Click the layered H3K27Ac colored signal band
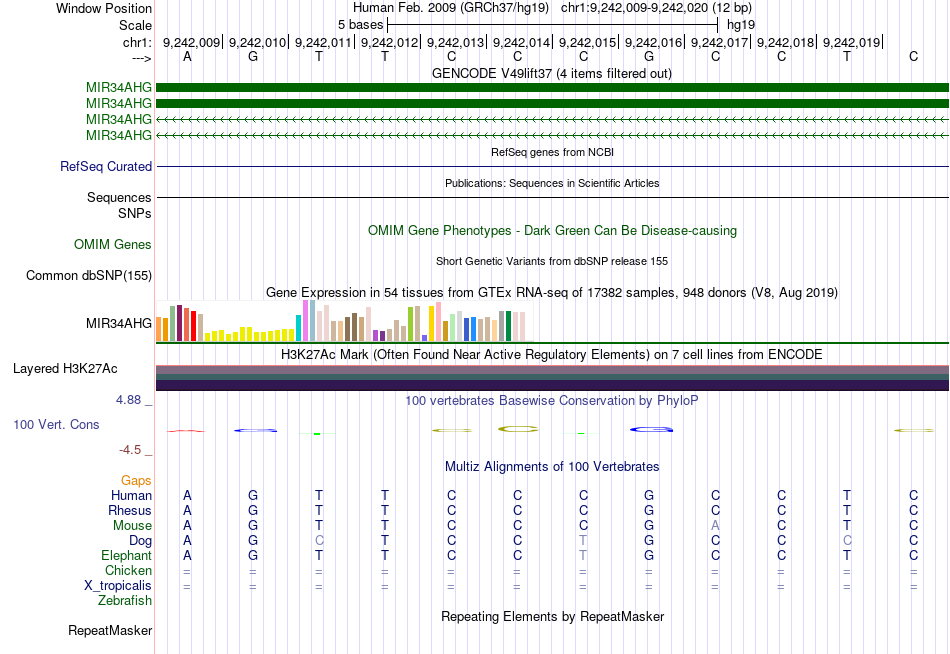This screenshot has width=950, height=654. pyautogui.click(x=552, y=378)
